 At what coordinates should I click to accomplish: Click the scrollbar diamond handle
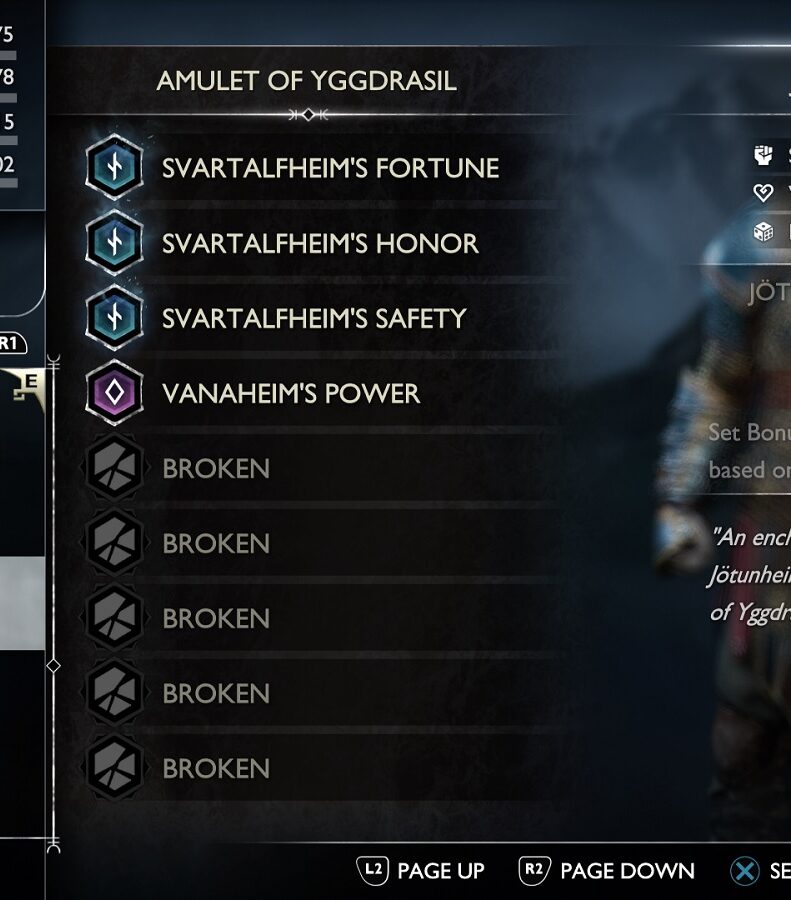[53, 666]
